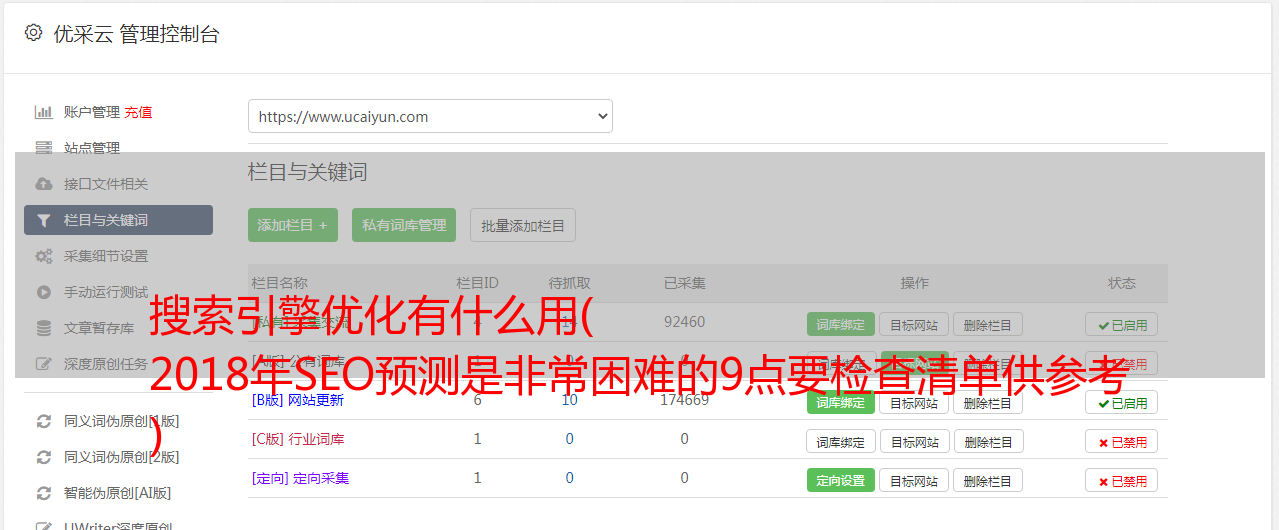Click the 私有词库管理 button

404,225
